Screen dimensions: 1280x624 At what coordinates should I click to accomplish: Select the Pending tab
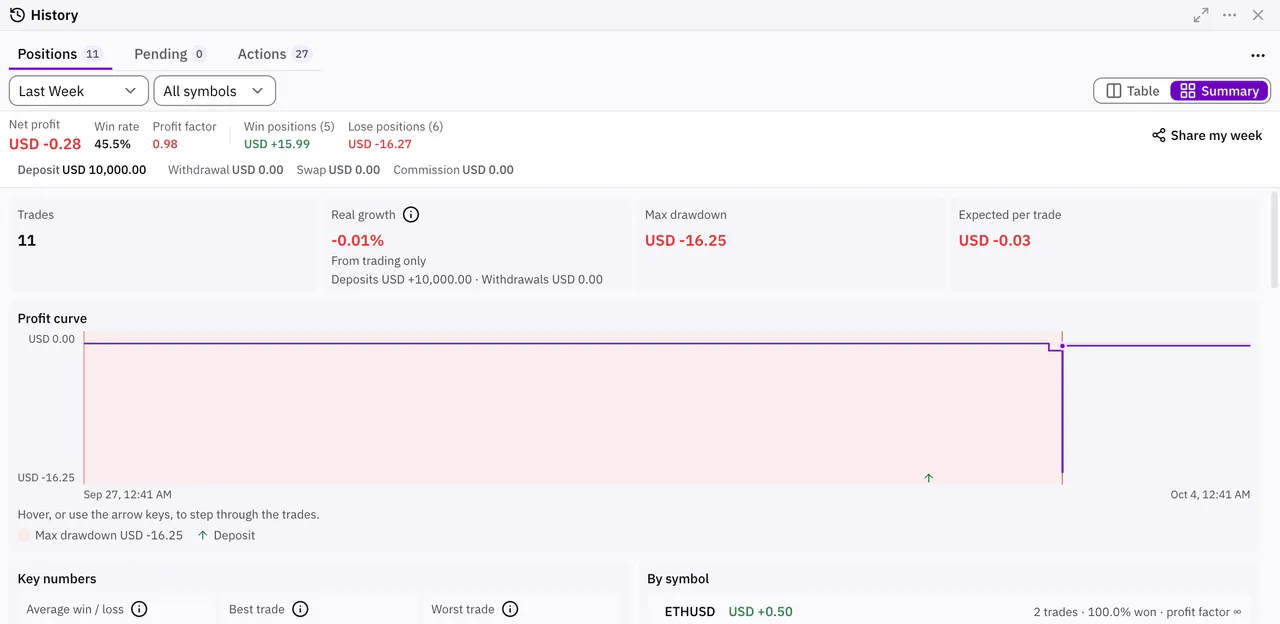(170, 54)
